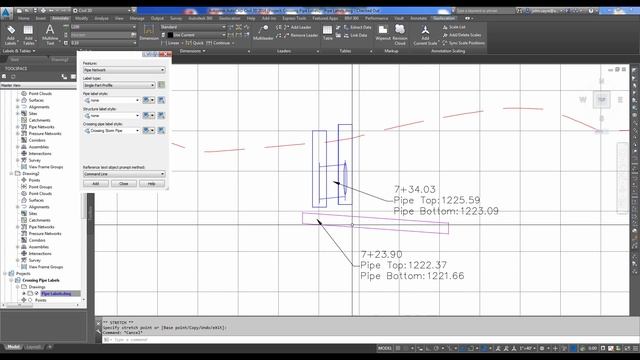Viewport: 640px width, 360px height.
Task: Collapse the Drawing2 tree node
Action: (11, 173)
